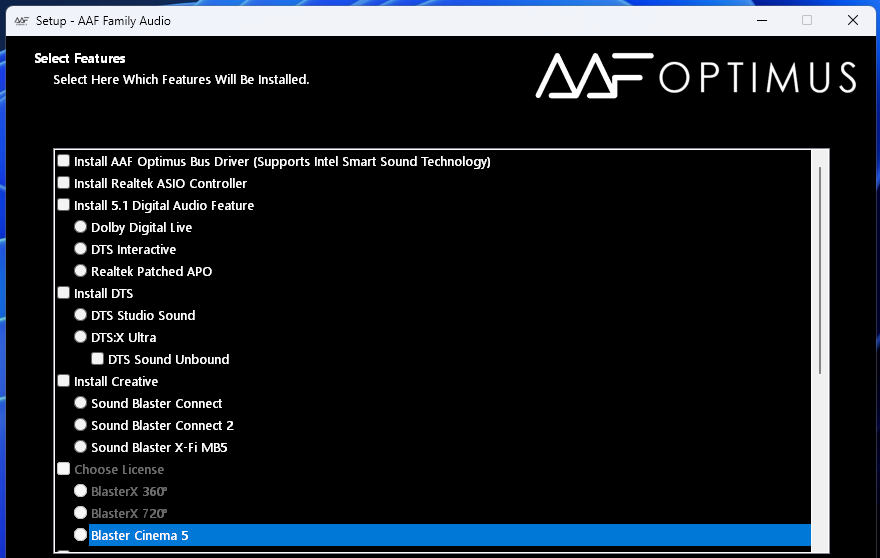
Task: Click the Install Realtek ASIO Controller label
Action: (161, 184)
